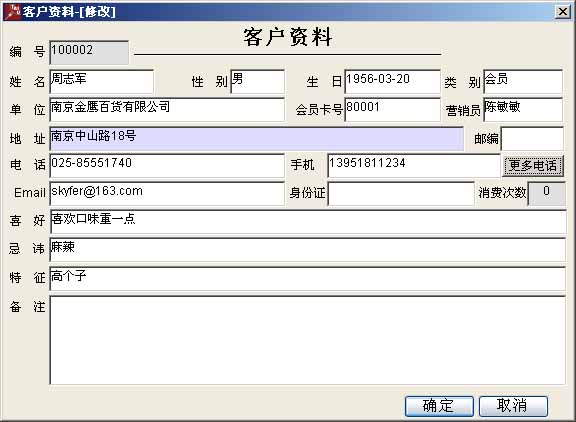Click the empty 身份证 field

[x=401, y=194]
